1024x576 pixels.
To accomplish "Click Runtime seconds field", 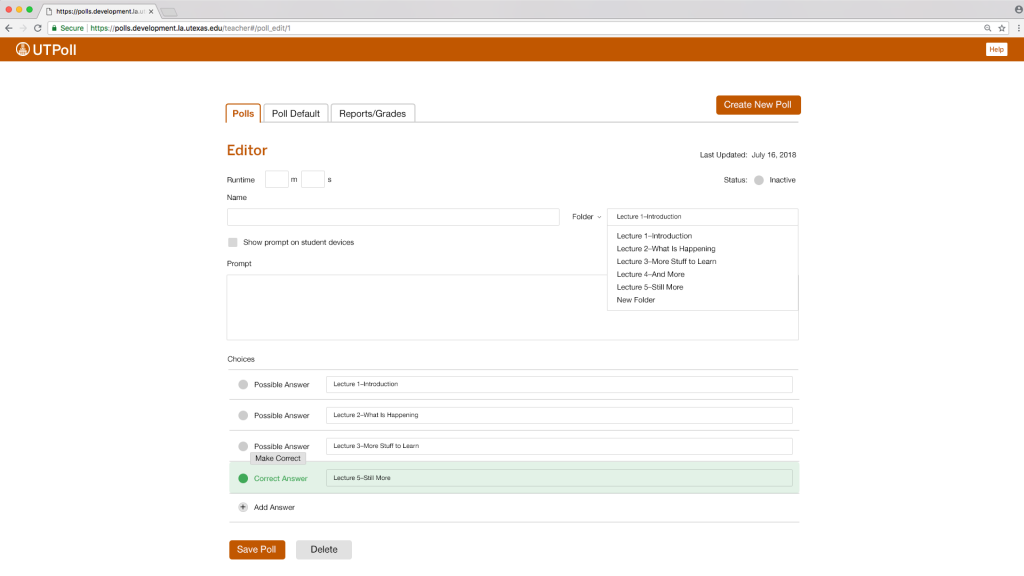I will 313,180.
